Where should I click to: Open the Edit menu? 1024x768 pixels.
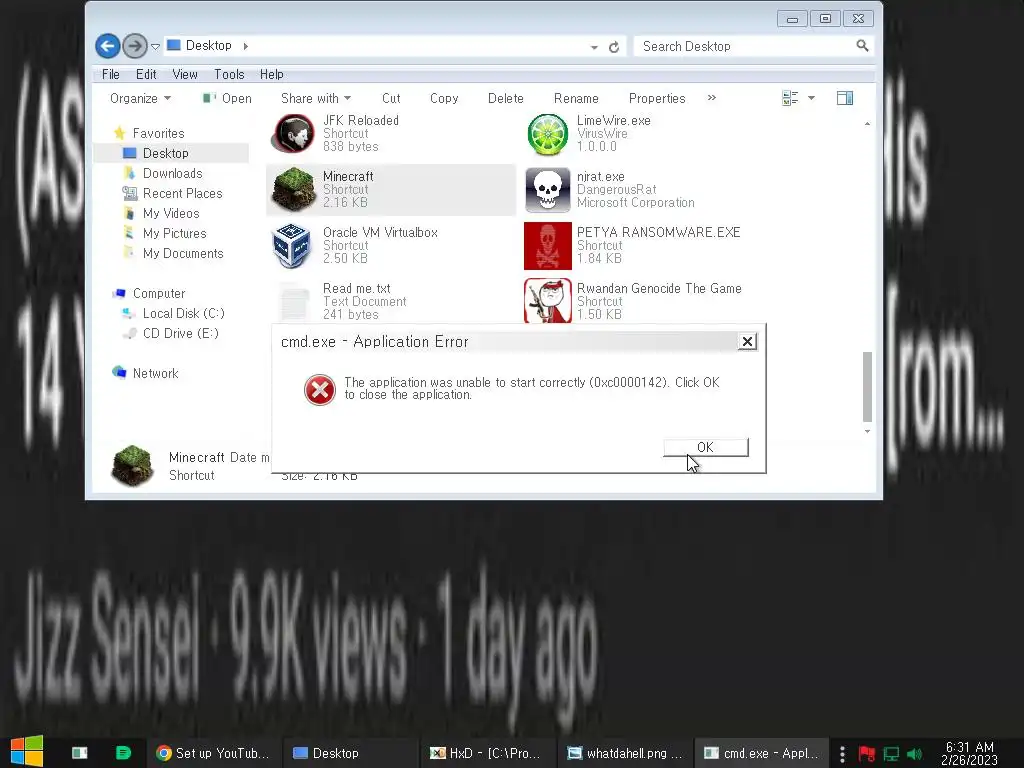146,74
